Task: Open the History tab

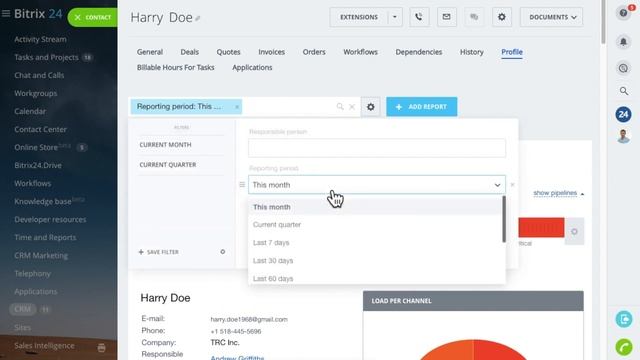Action: pos(471,52)
